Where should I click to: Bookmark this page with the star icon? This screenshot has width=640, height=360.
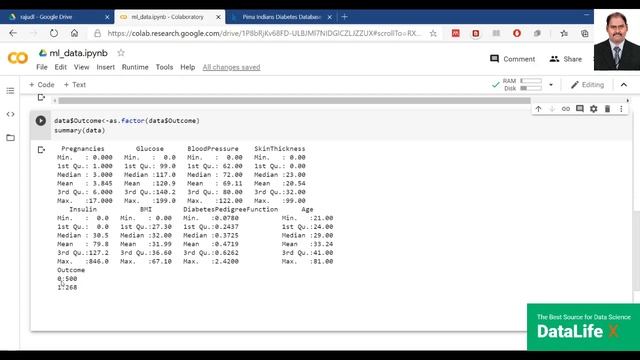(x=433, y=33)
